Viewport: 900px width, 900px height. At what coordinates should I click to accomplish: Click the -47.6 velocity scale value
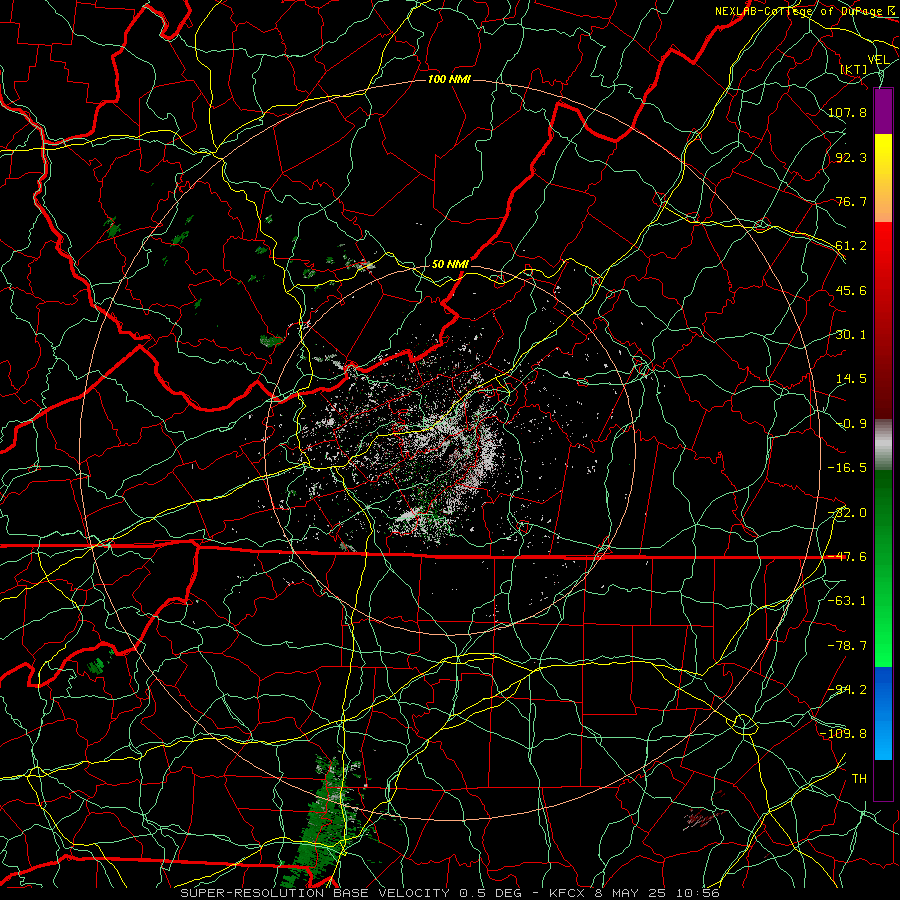(847, 557)
